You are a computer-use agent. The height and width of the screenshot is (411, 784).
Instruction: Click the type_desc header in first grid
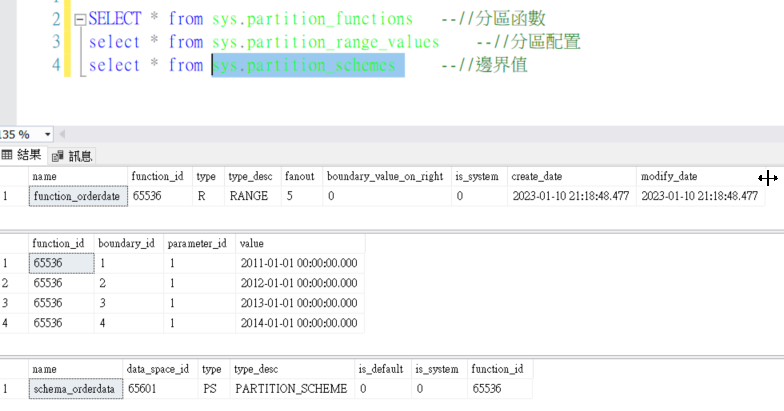pos(252,176)
